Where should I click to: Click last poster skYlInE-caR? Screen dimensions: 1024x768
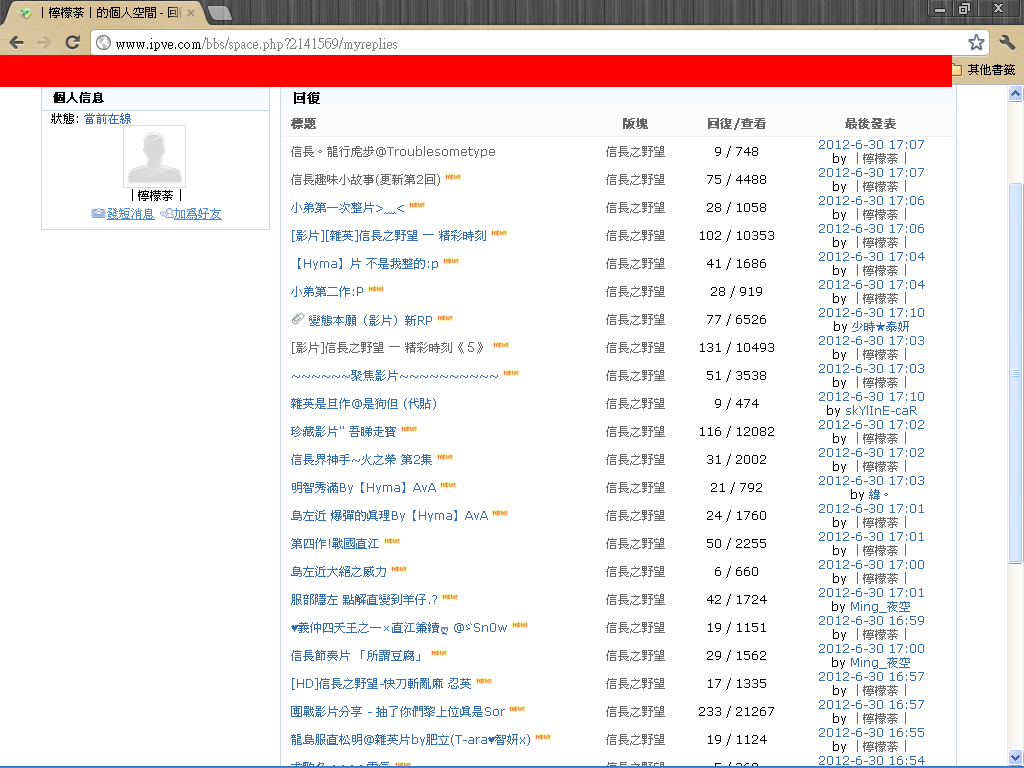tap(881, 411)
